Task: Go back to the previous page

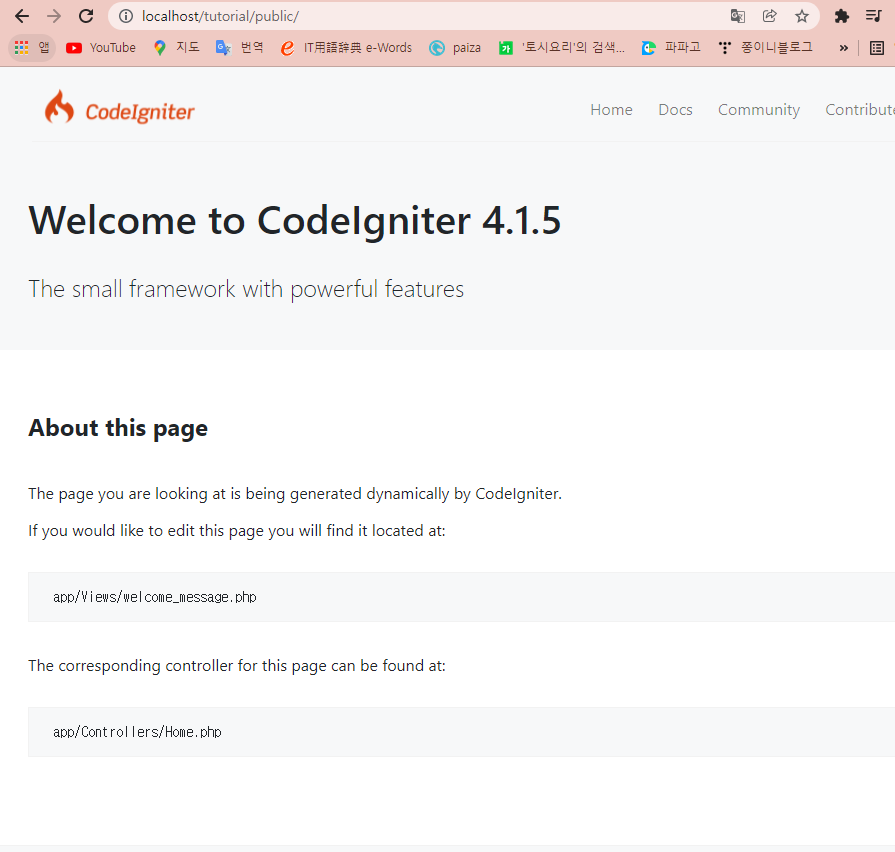Action: (22, 17)
